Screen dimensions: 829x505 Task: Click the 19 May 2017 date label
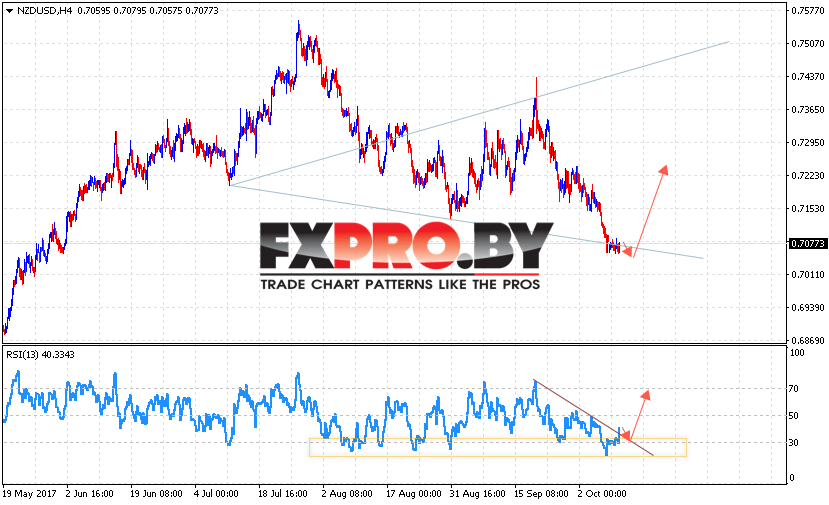(29, 494)
